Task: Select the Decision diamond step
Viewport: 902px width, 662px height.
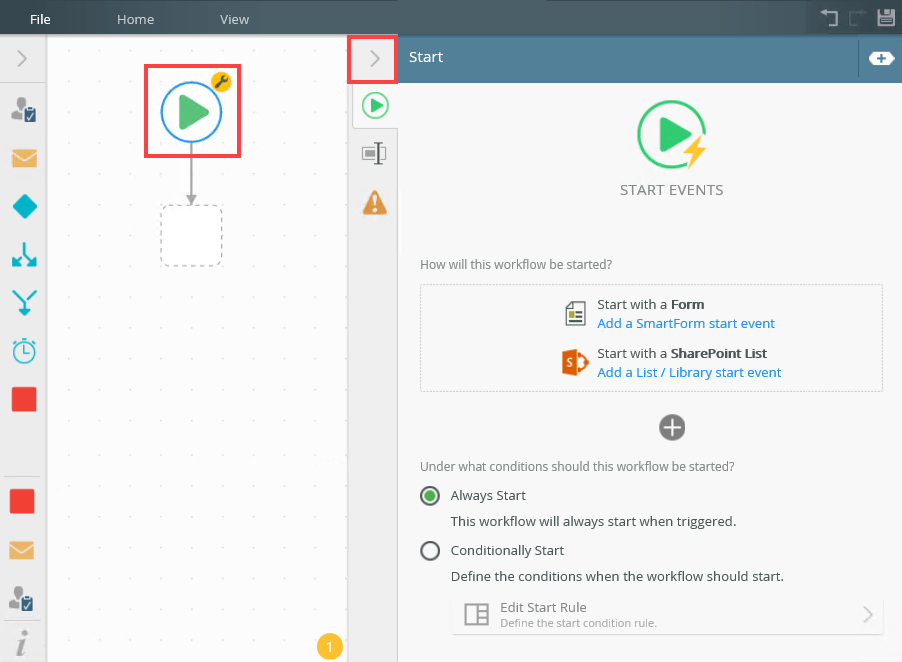Action: [24, 206]
